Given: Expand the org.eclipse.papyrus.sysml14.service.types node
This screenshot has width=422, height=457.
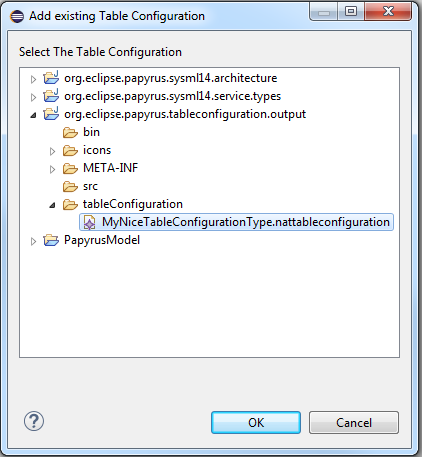Looking at the screenshot, I should click(33, 97).
